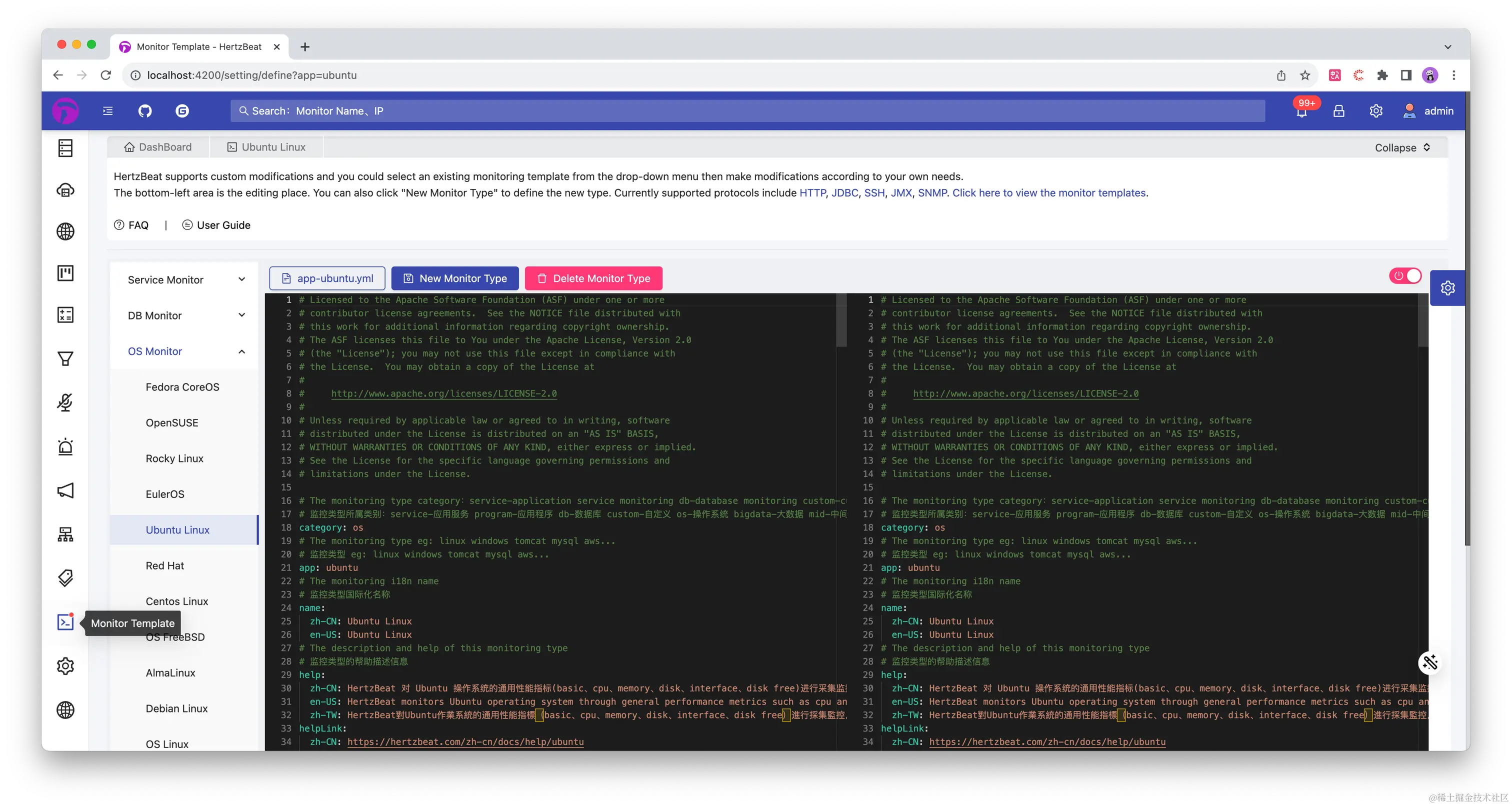Click the Delete Monitor Type button

pos(593,278)
